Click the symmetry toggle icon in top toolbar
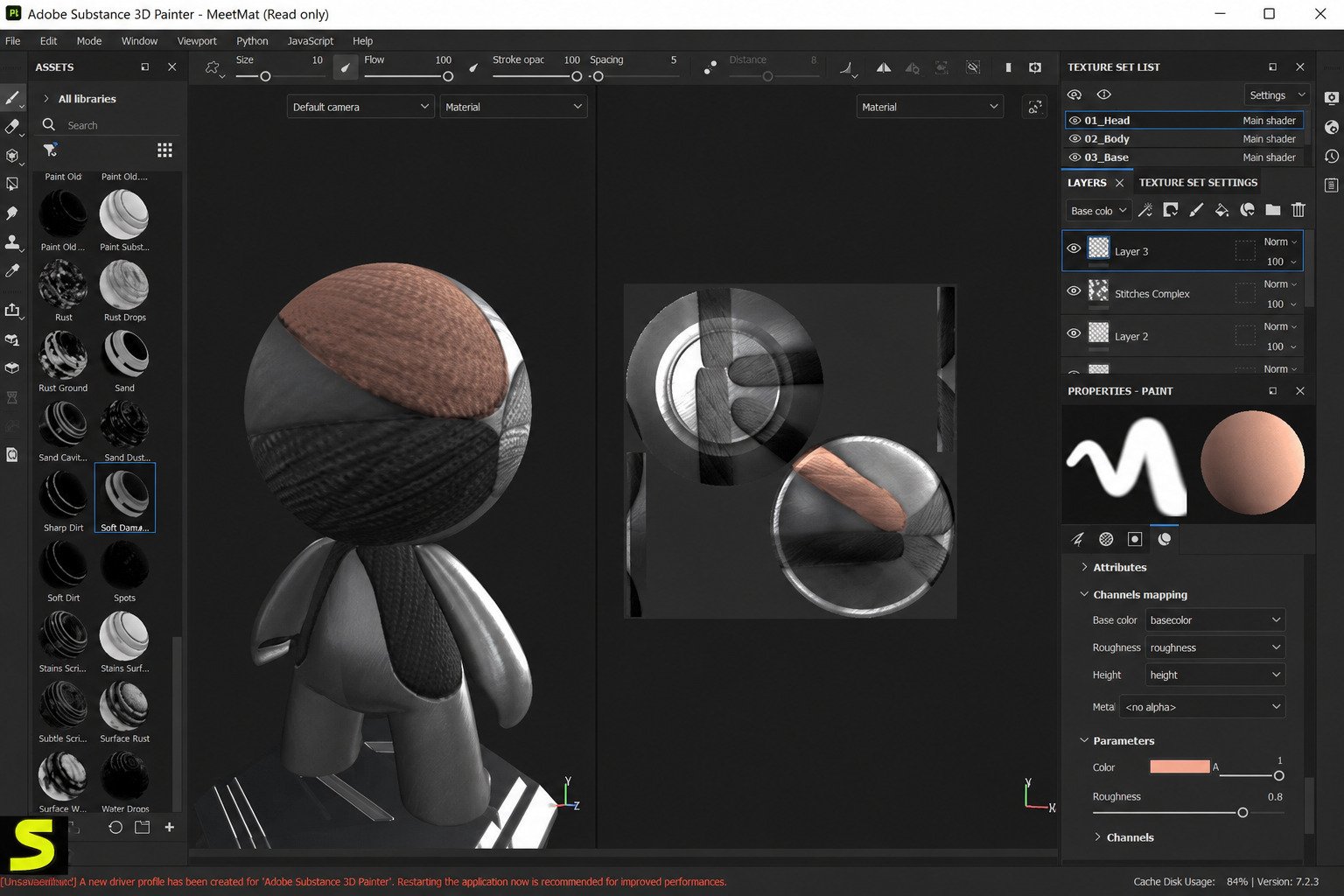 tap(884, 67)
